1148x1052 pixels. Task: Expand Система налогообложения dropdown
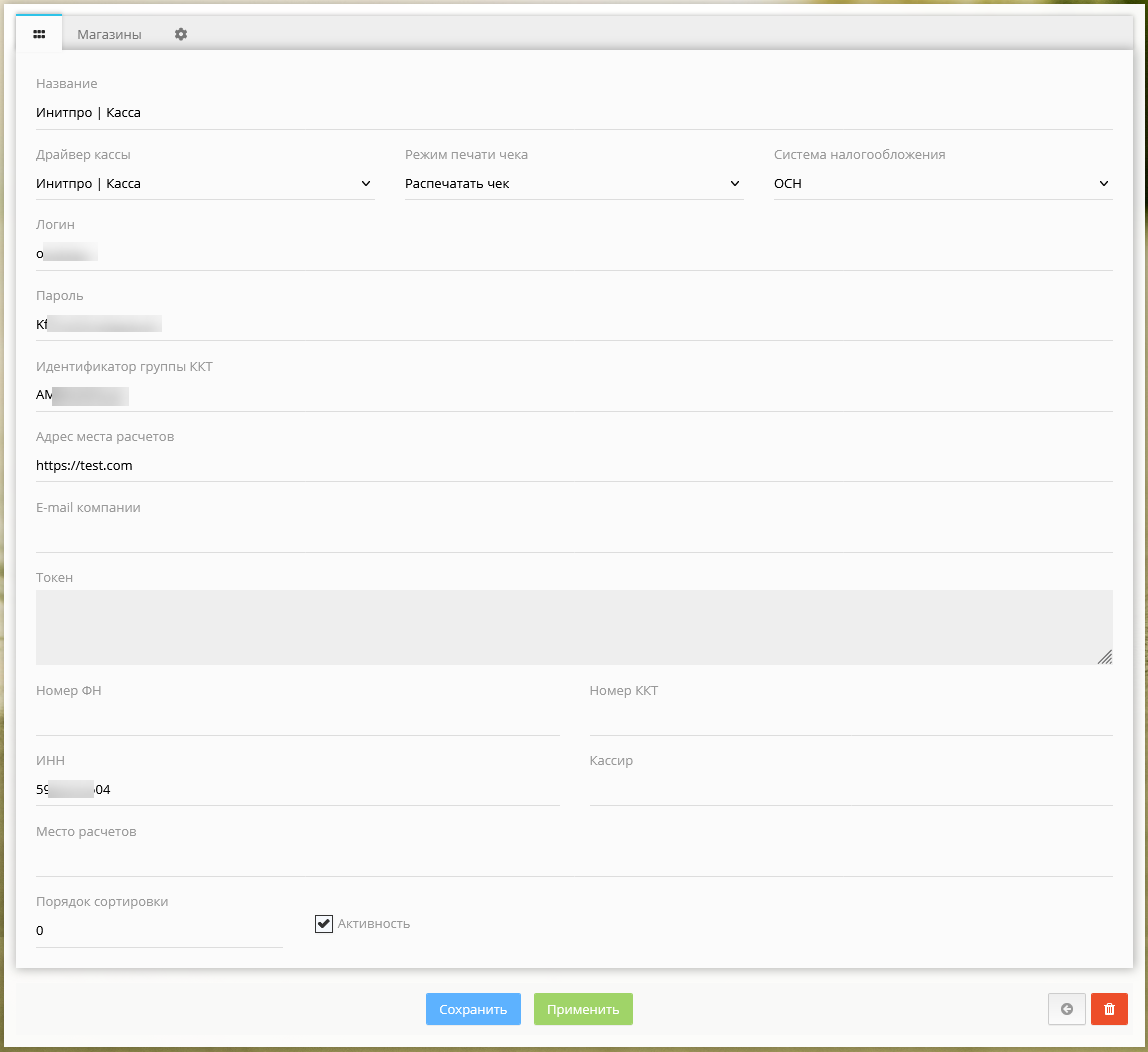(942, 184)
